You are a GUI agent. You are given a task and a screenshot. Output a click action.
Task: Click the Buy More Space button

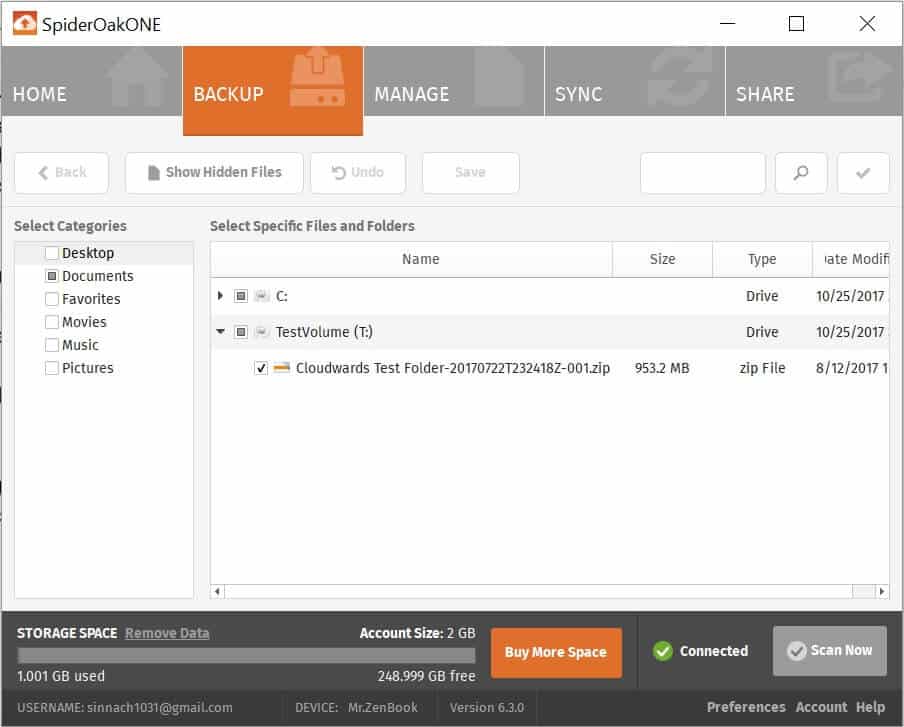pos(556,652)
